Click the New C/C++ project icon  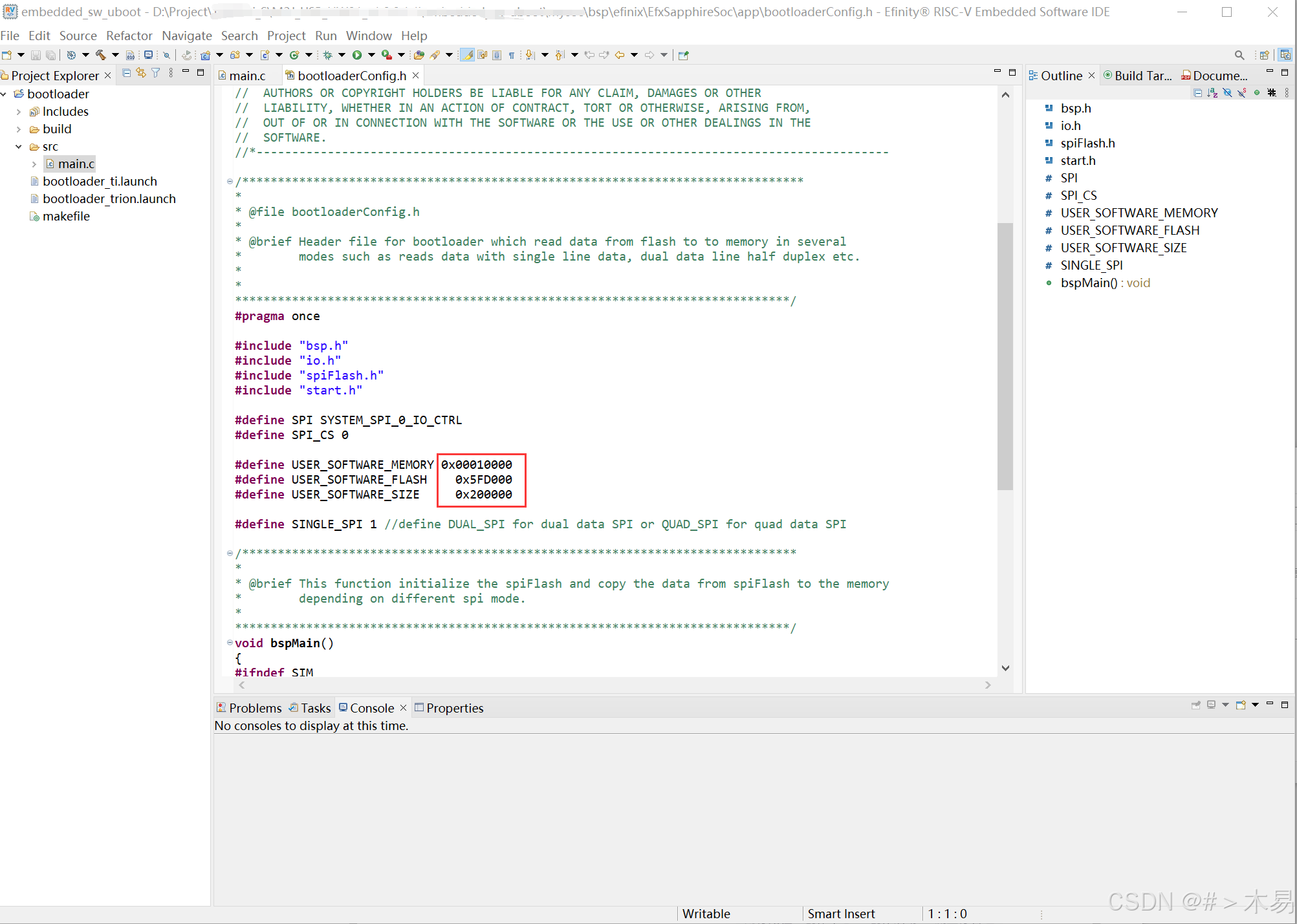(x=205, y=55)
